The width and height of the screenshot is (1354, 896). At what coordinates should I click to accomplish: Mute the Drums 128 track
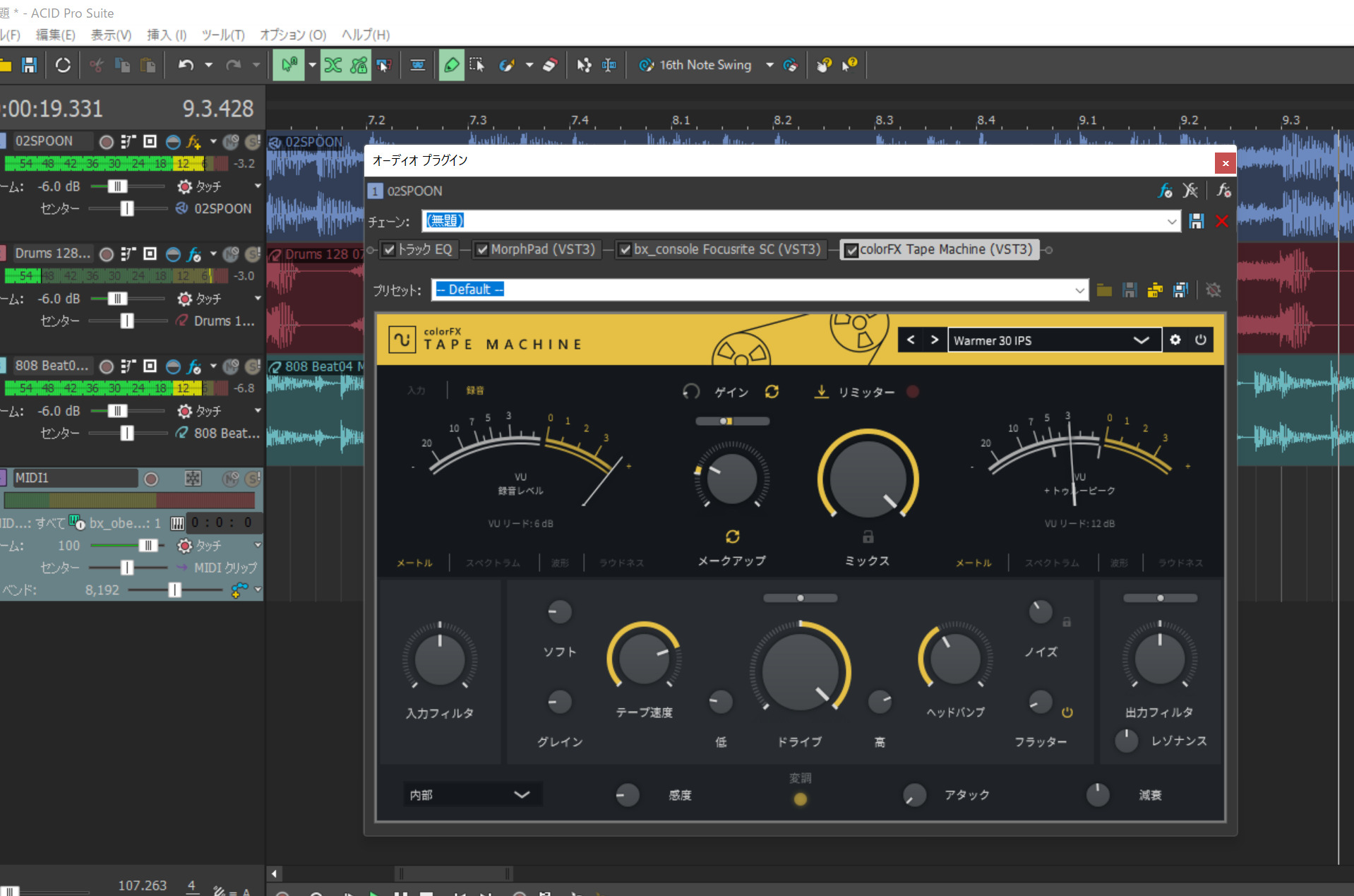pos(231,254)
